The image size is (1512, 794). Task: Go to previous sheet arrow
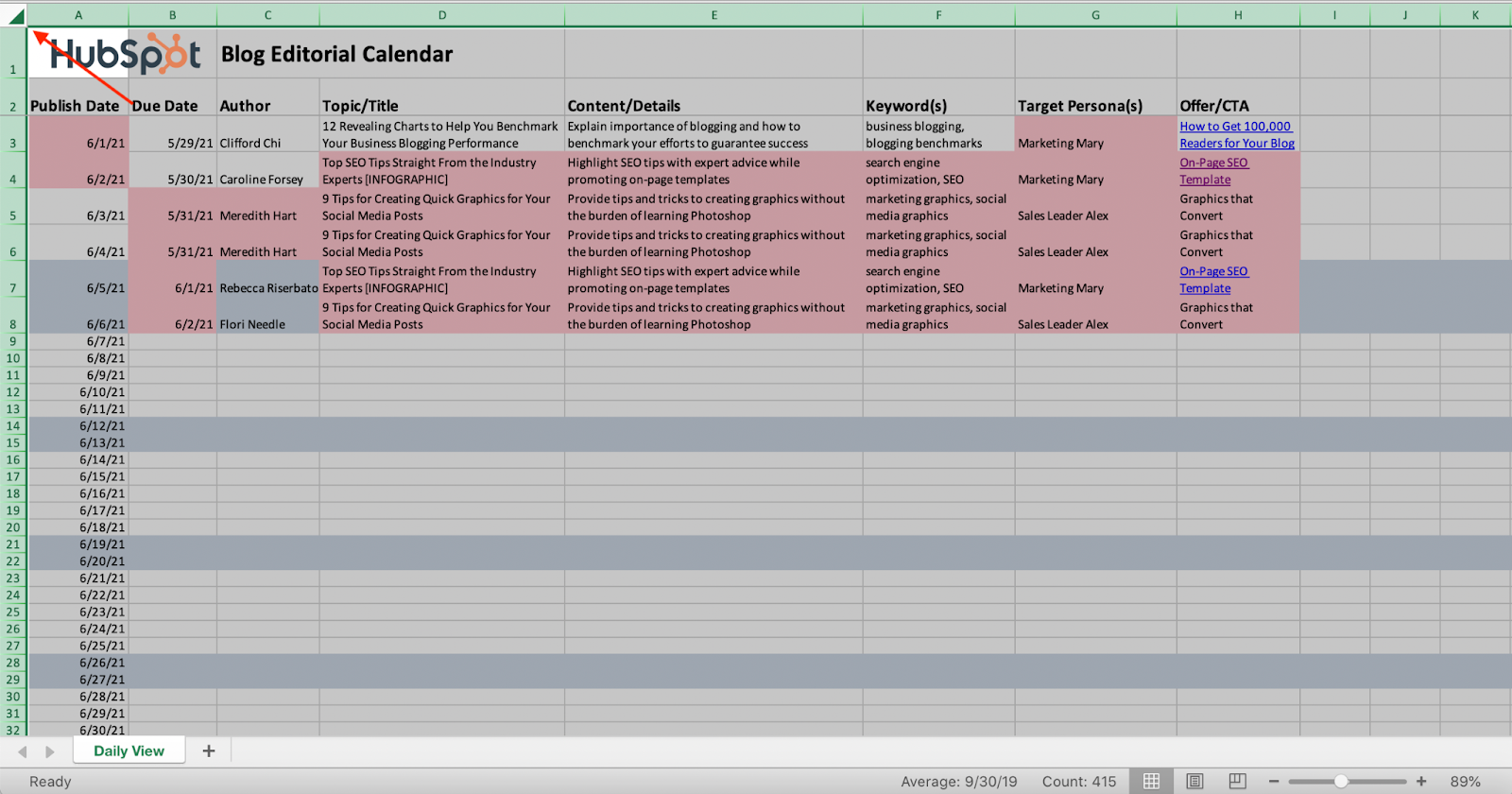point(22,751)
